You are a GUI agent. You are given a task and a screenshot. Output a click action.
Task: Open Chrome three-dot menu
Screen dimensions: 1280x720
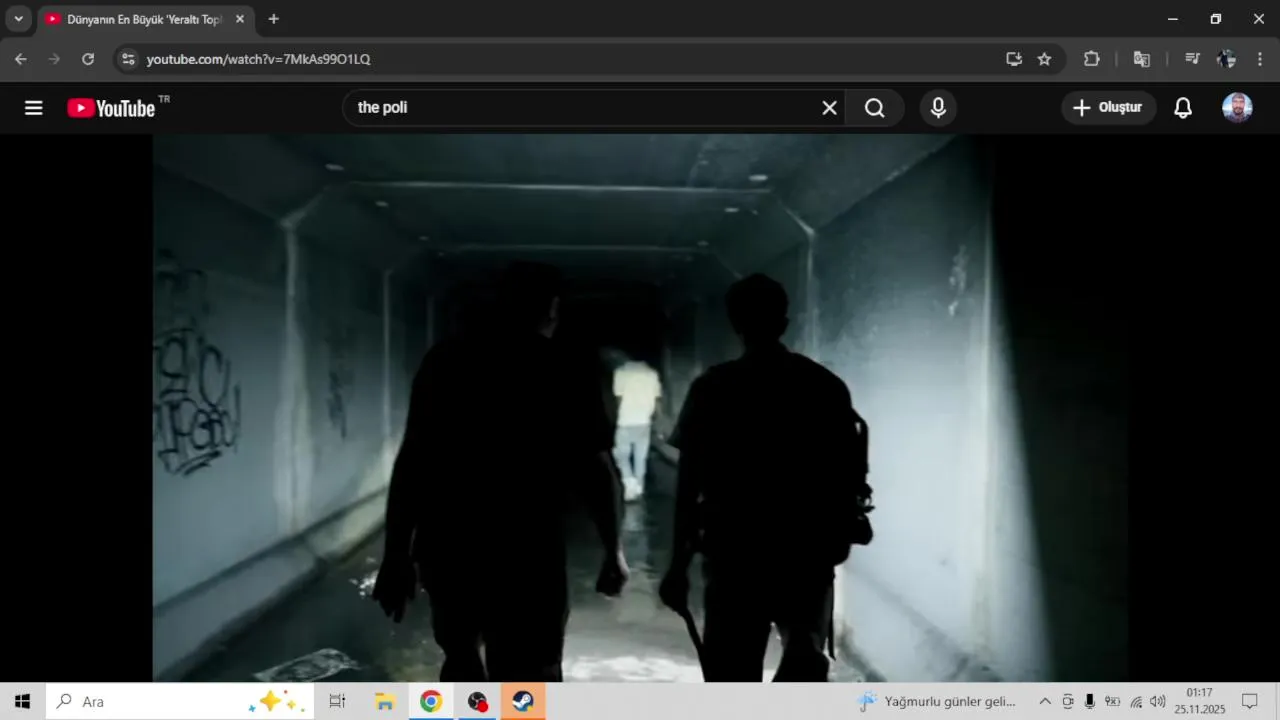tap(1260, 59)
